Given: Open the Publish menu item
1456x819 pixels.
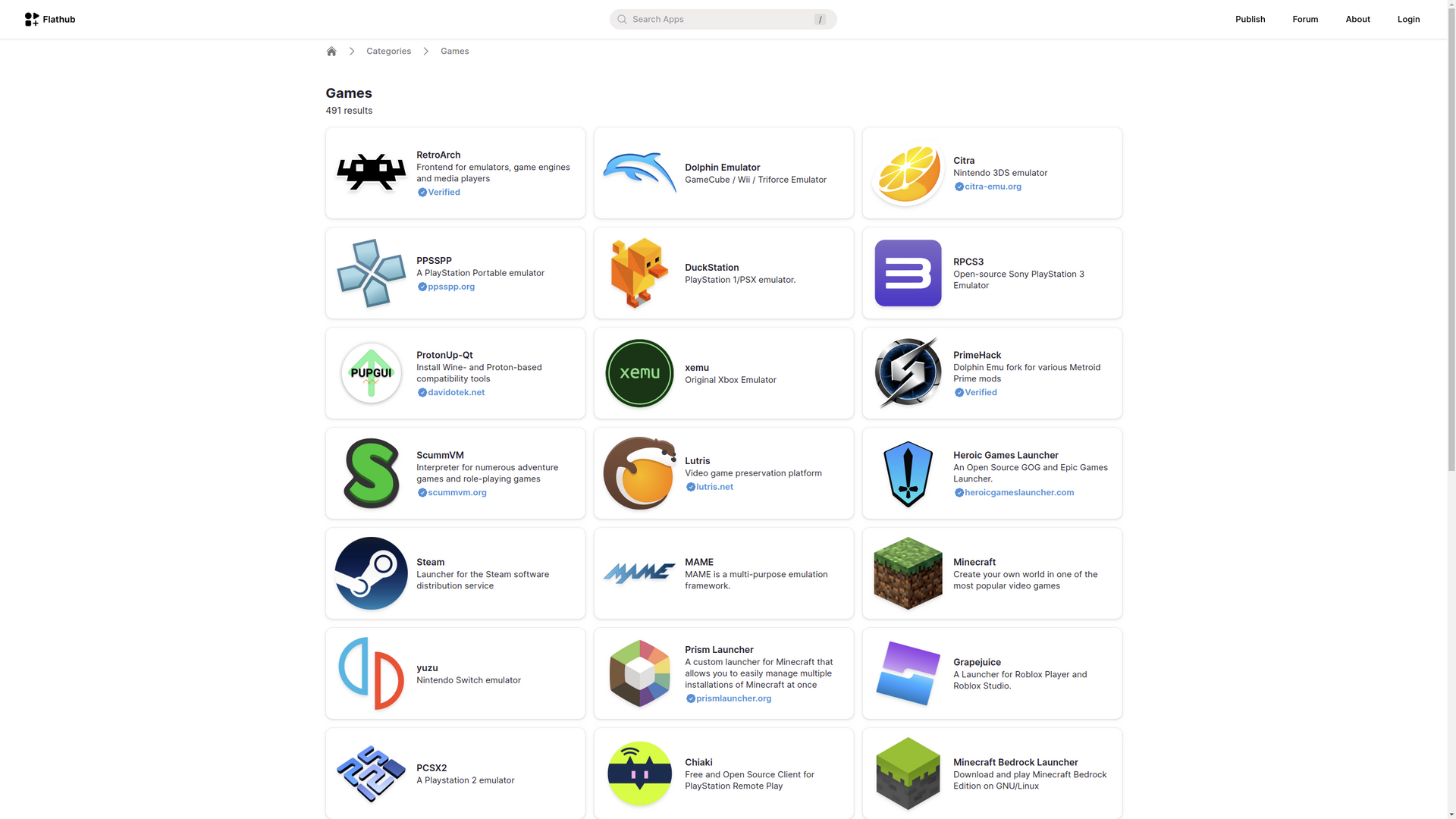Looking at the screenshot, I should coord(1250,19).
